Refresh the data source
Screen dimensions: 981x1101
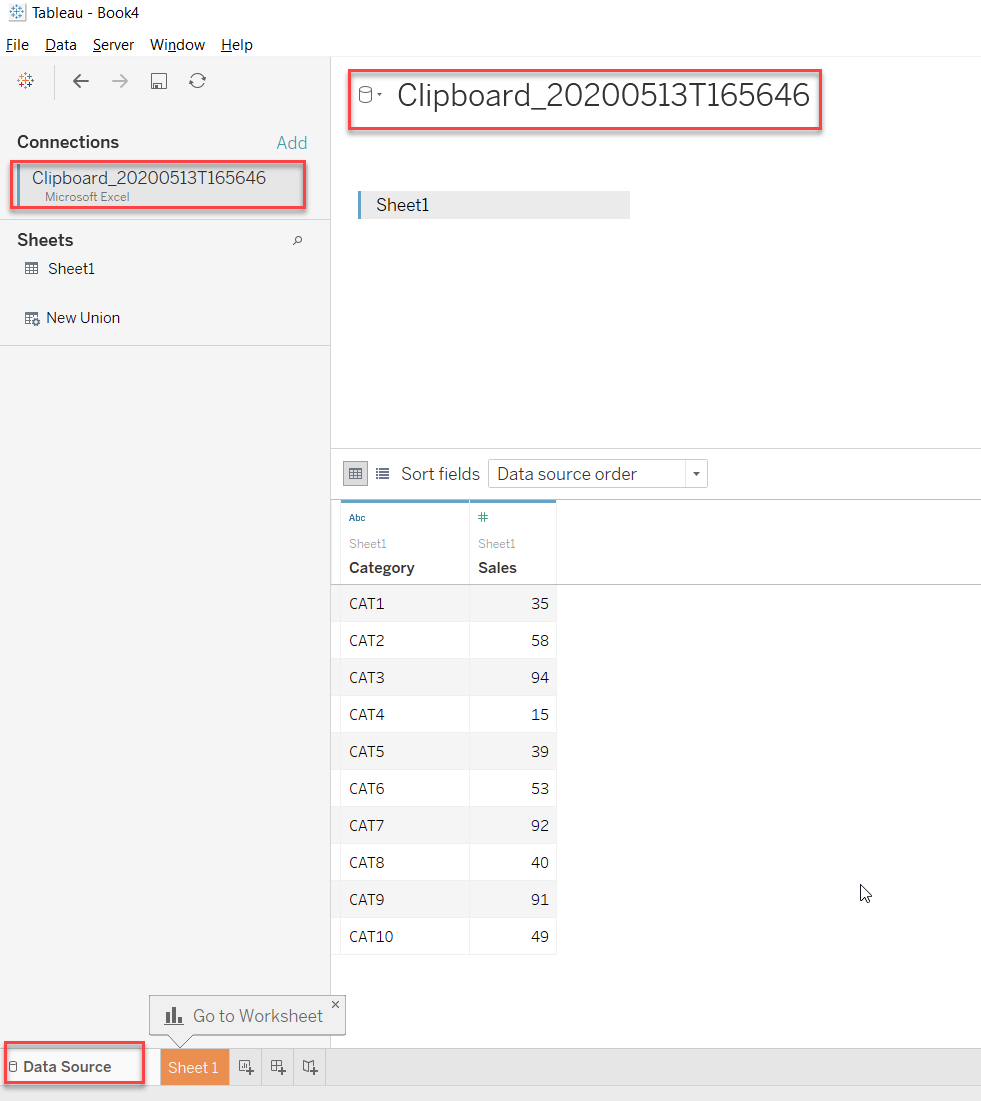click(197, 81)
